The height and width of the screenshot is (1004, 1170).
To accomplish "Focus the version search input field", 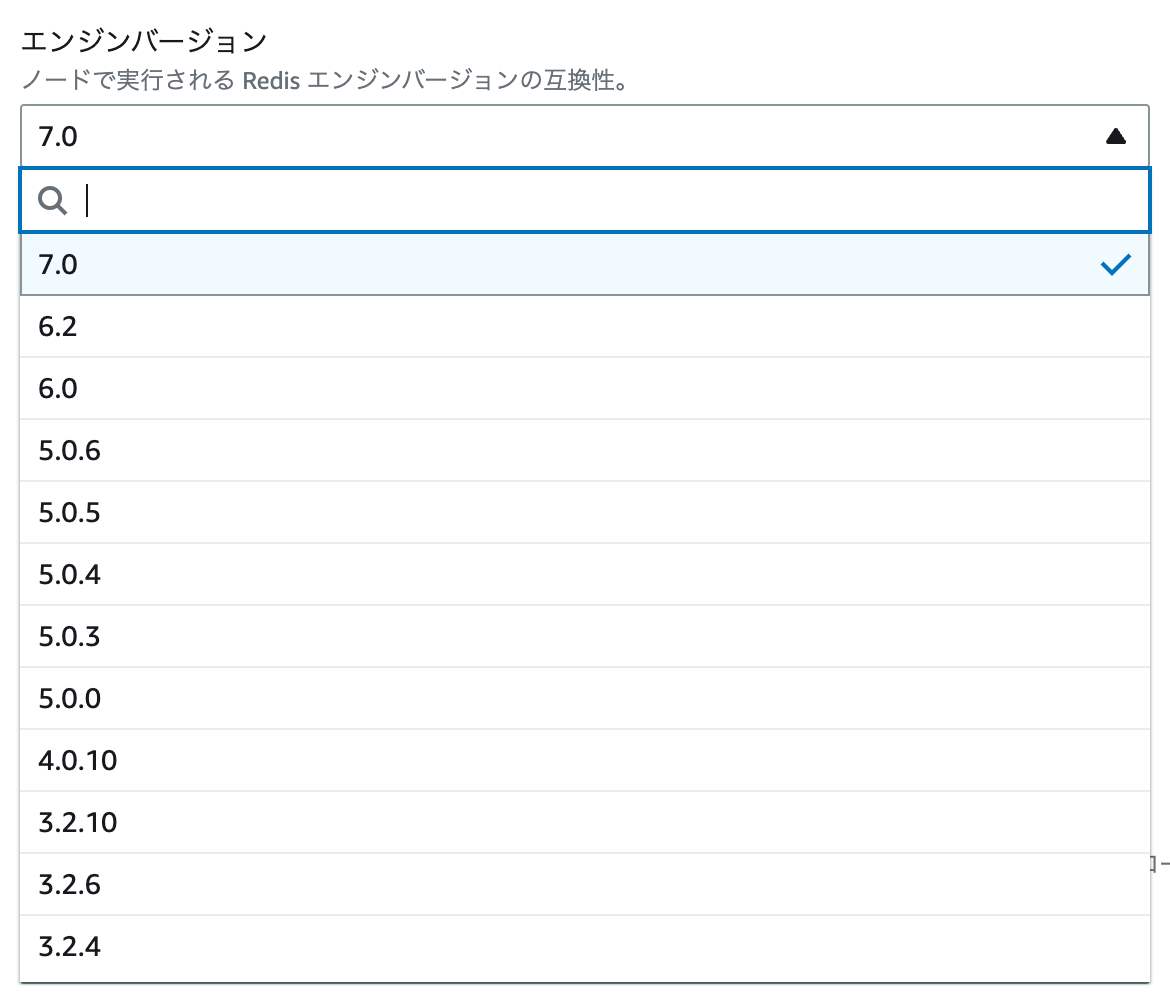I will 585,200.
